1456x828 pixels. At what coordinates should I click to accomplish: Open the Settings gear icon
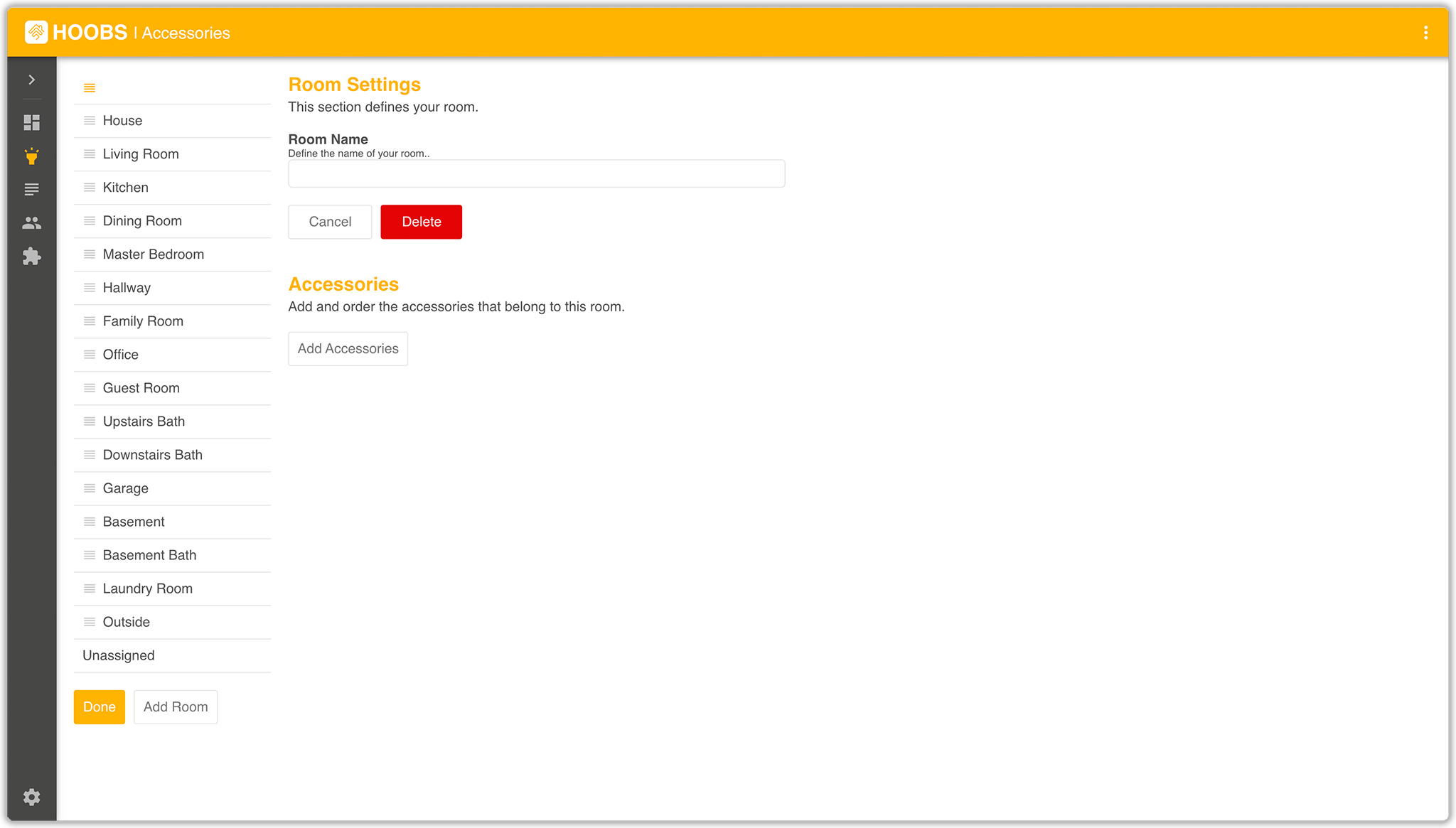(x=31, y=797)
